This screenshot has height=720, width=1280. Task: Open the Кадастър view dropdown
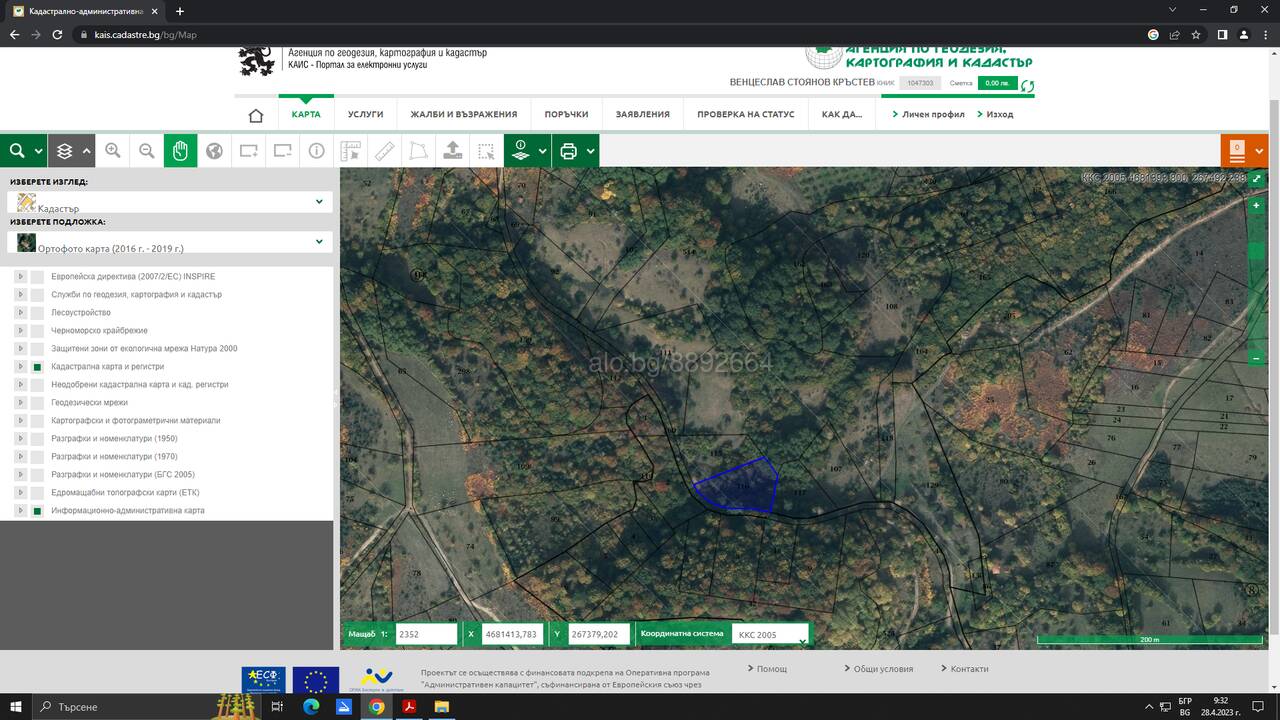click(x=170, y=202)
